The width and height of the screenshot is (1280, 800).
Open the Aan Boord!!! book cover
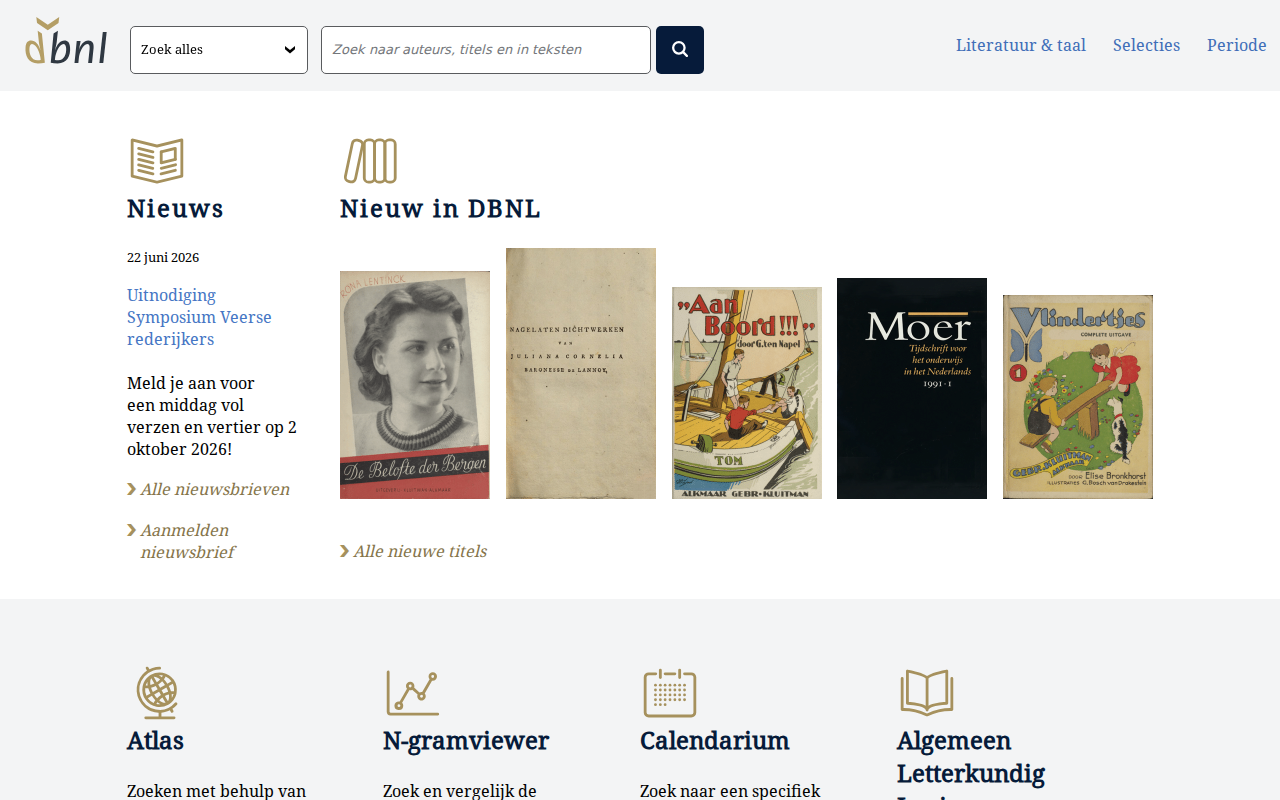[747, 393]
